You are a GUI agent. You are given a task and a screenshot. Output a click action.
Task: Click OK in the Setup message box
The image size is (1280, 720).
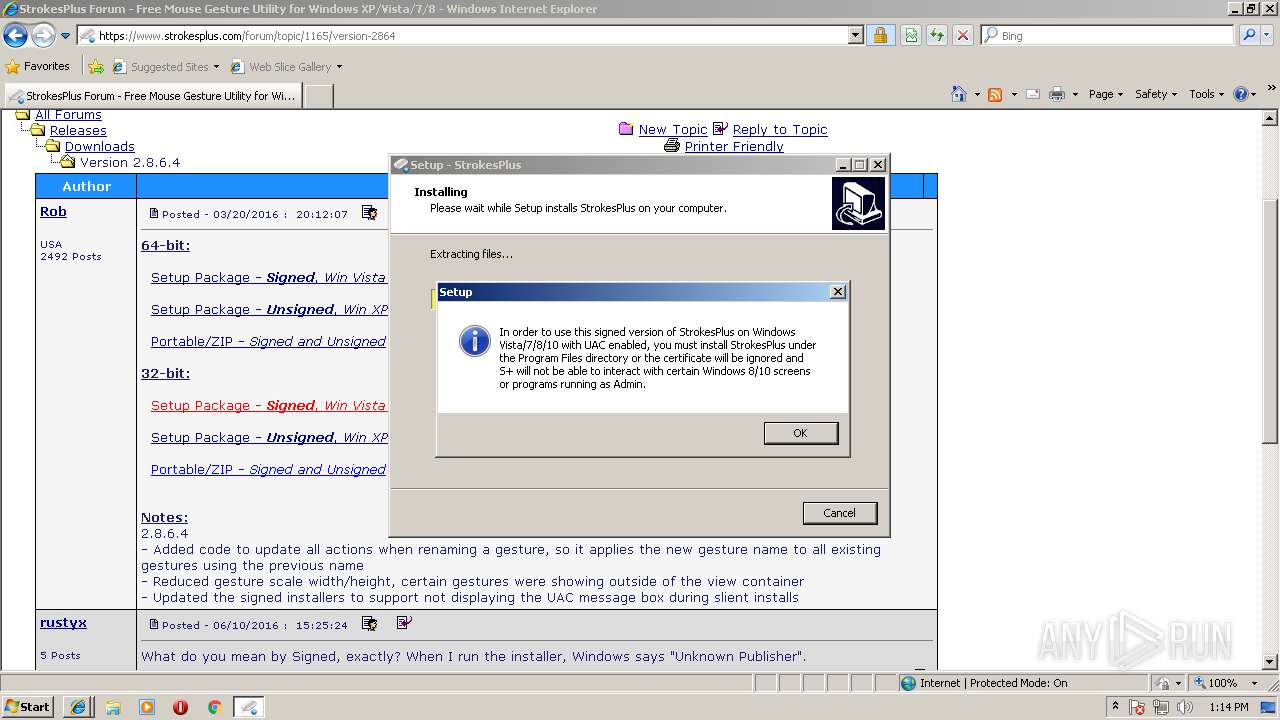[800, 433]
